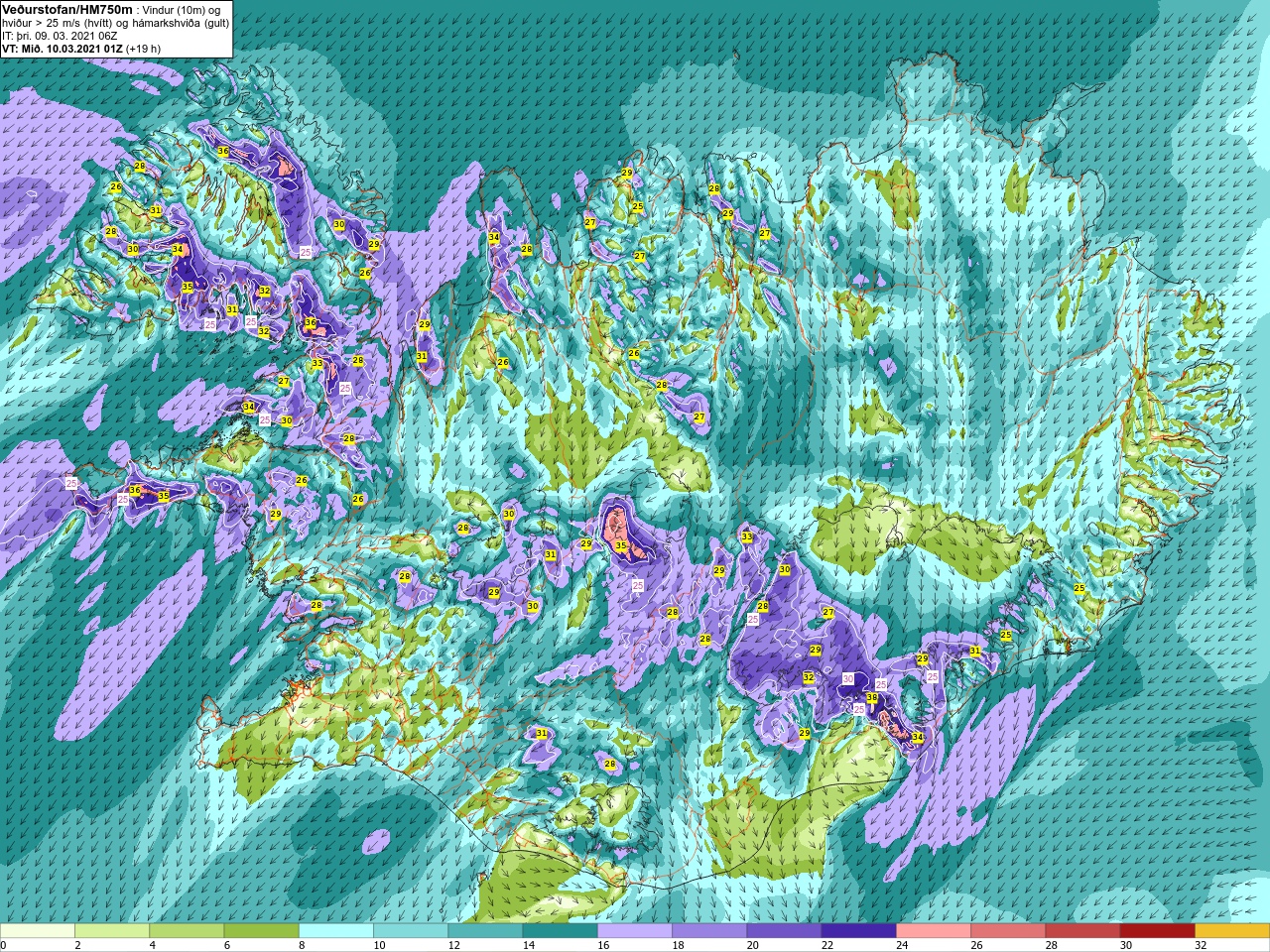1270x952 pixels.
Task: Select the 2–4 m/s light green legend swatch
Action: 112,931
